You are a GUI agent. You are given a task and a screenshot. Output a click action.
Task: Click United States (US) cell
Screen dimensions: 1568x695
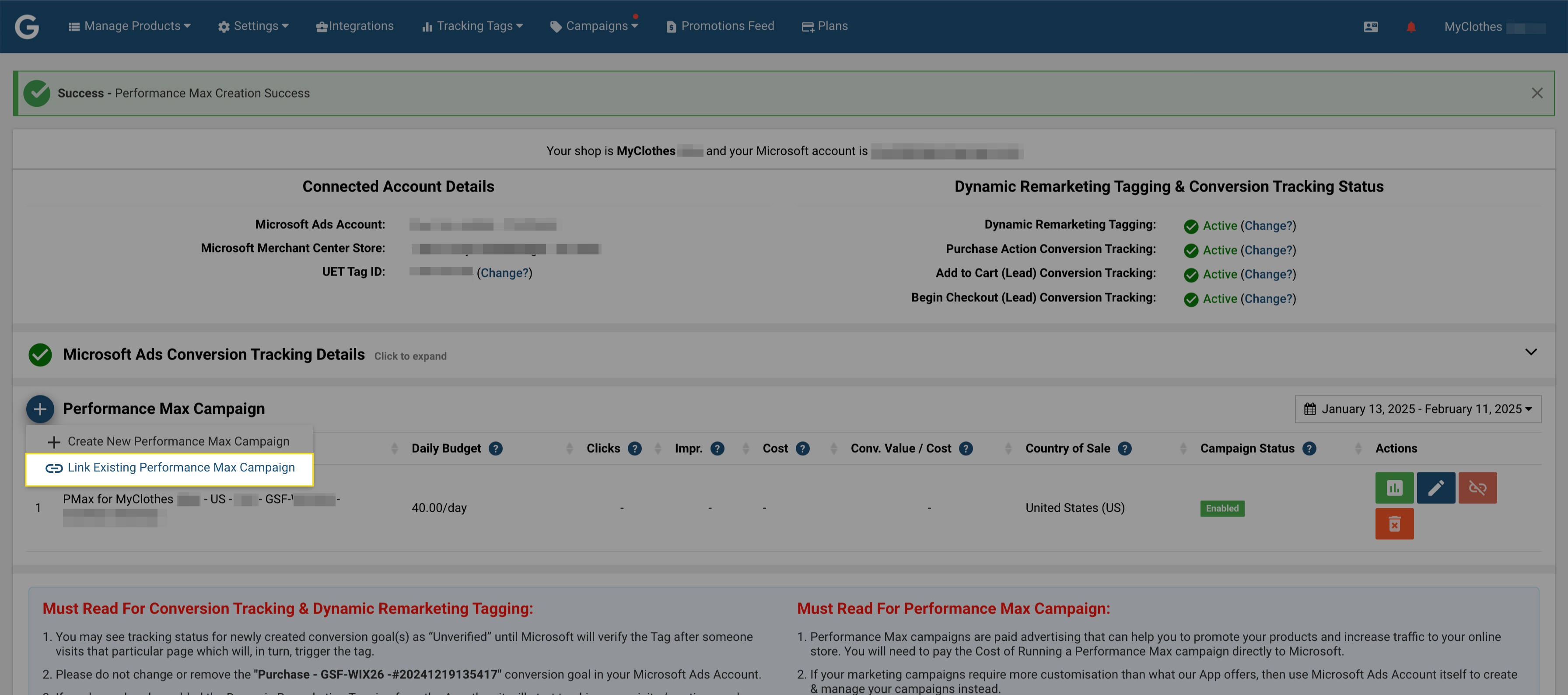1075,507
